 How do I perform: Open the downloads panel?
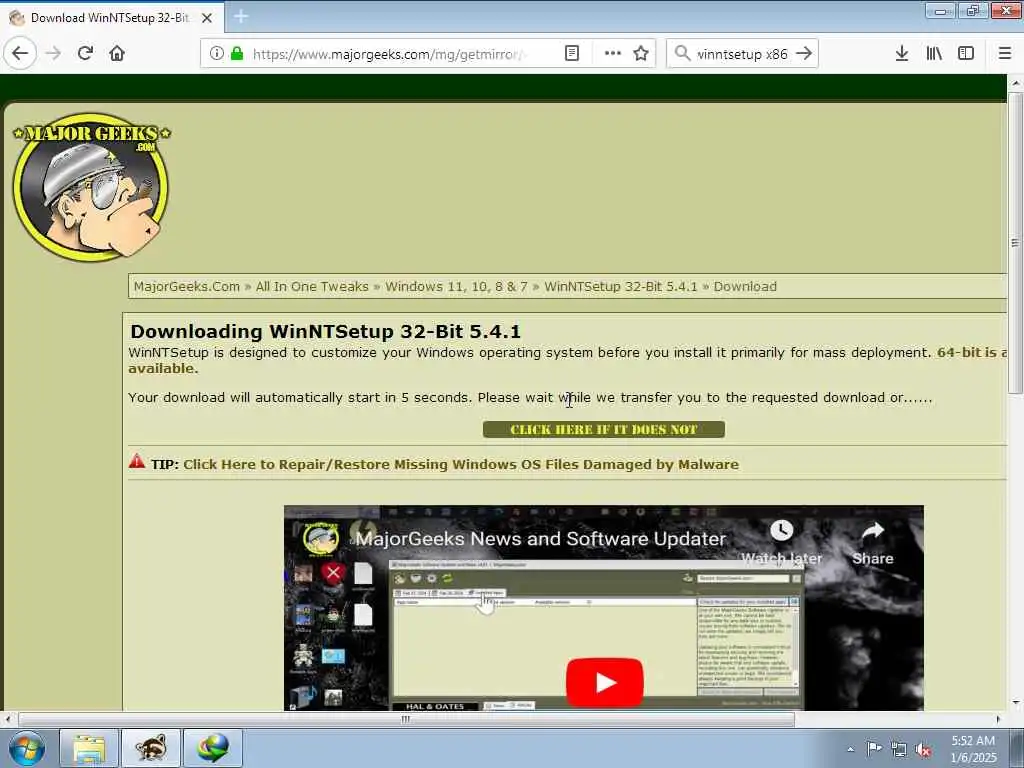pos(902,54)
